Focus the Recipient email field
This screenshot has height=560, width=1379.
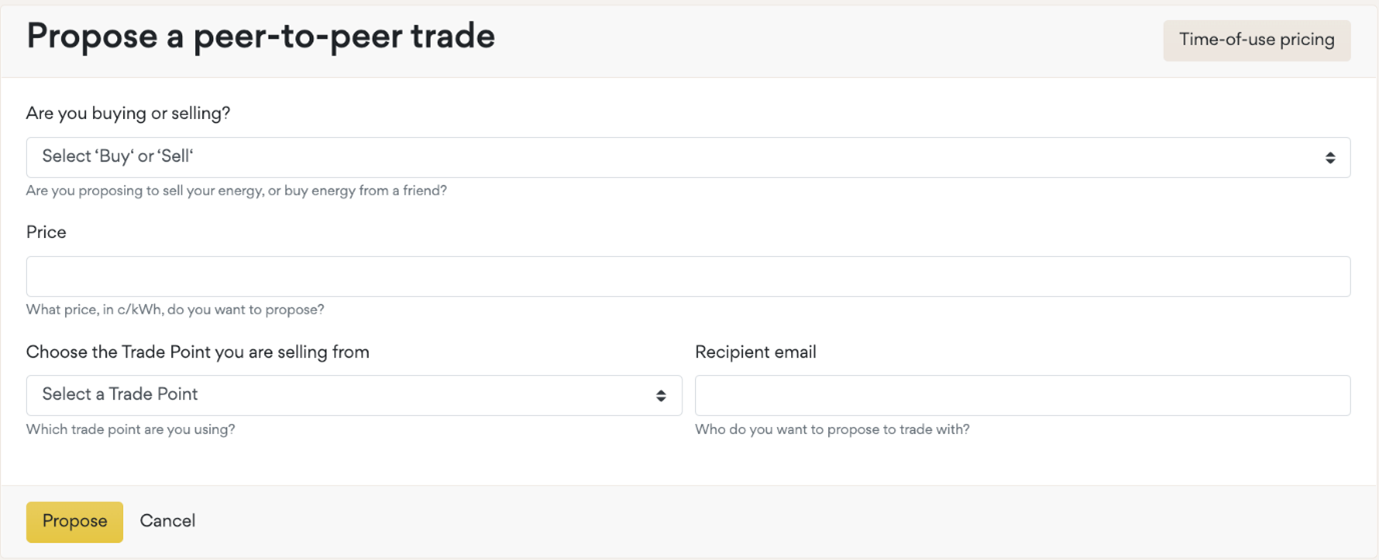(x=1022, y=396)
